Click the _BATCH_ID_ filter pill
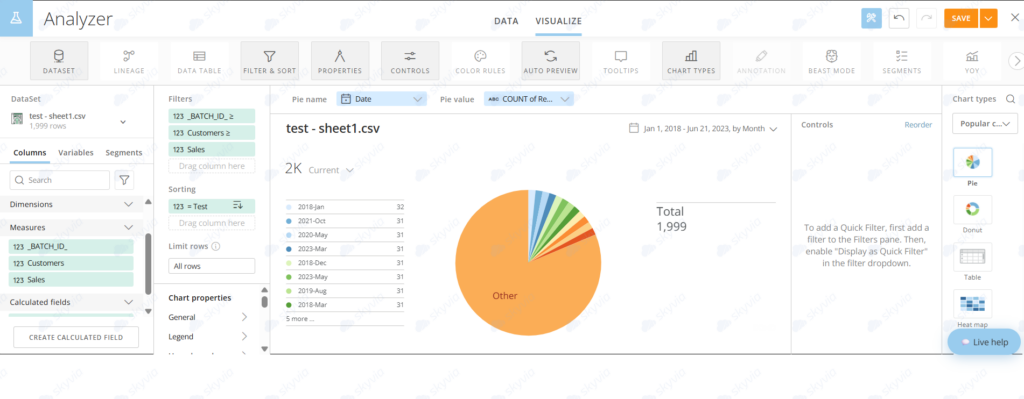The width and height of the screenshot is (1024, 399). click(x=212, y=116)
